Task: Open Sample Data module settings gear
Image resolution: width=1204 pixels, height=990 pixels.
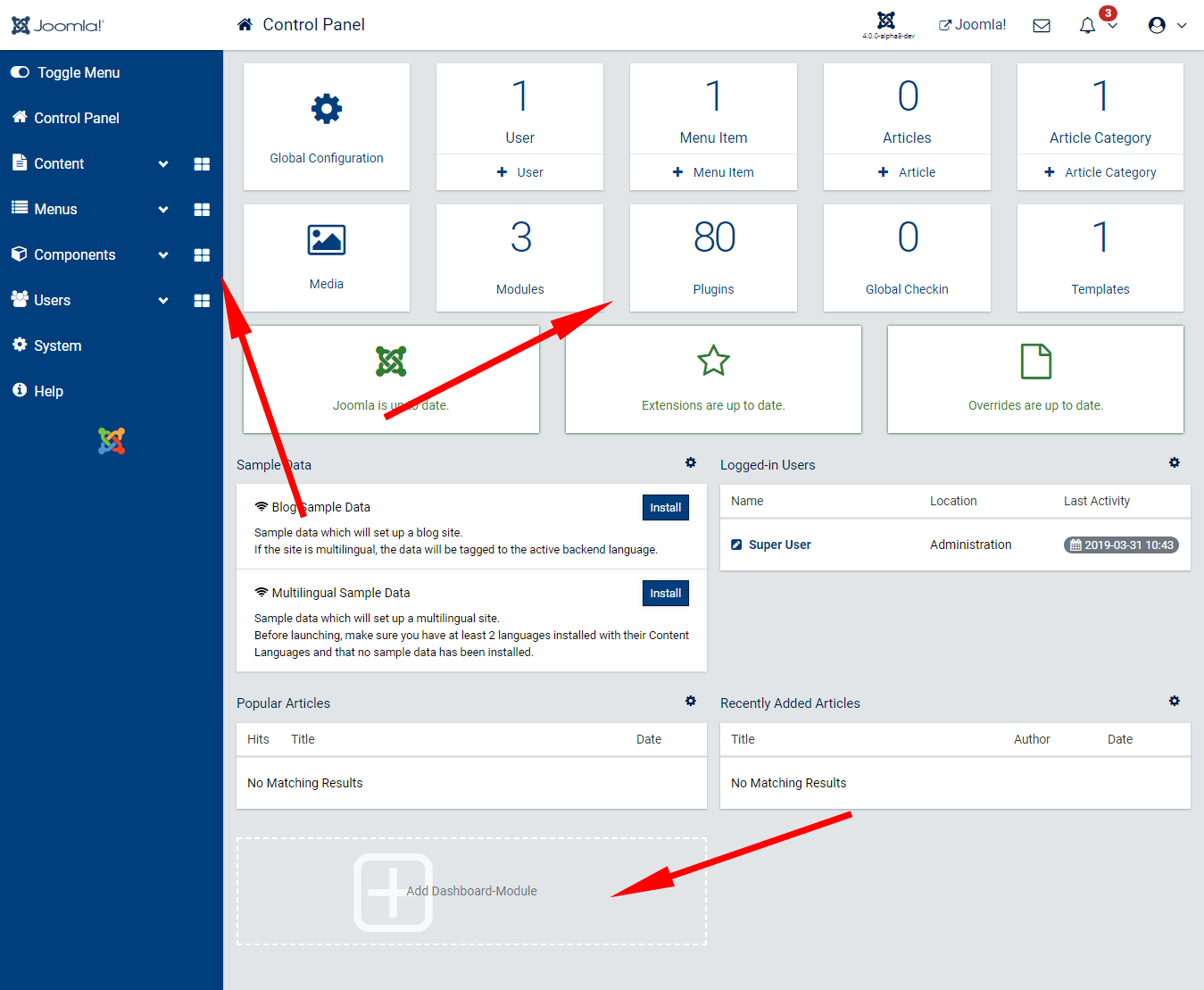Action: [x=691, y=462]
